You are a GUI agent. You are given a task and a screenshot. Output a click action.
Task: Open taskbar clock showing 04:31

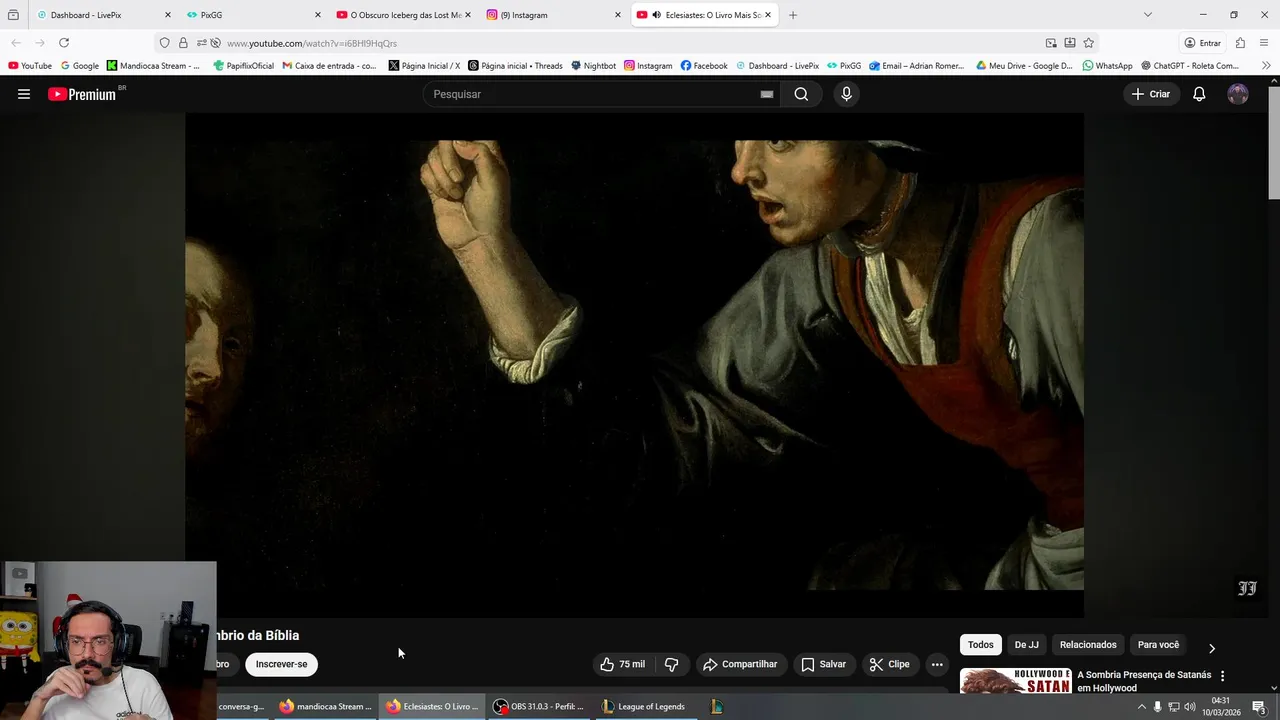(x=1221, y=706)
